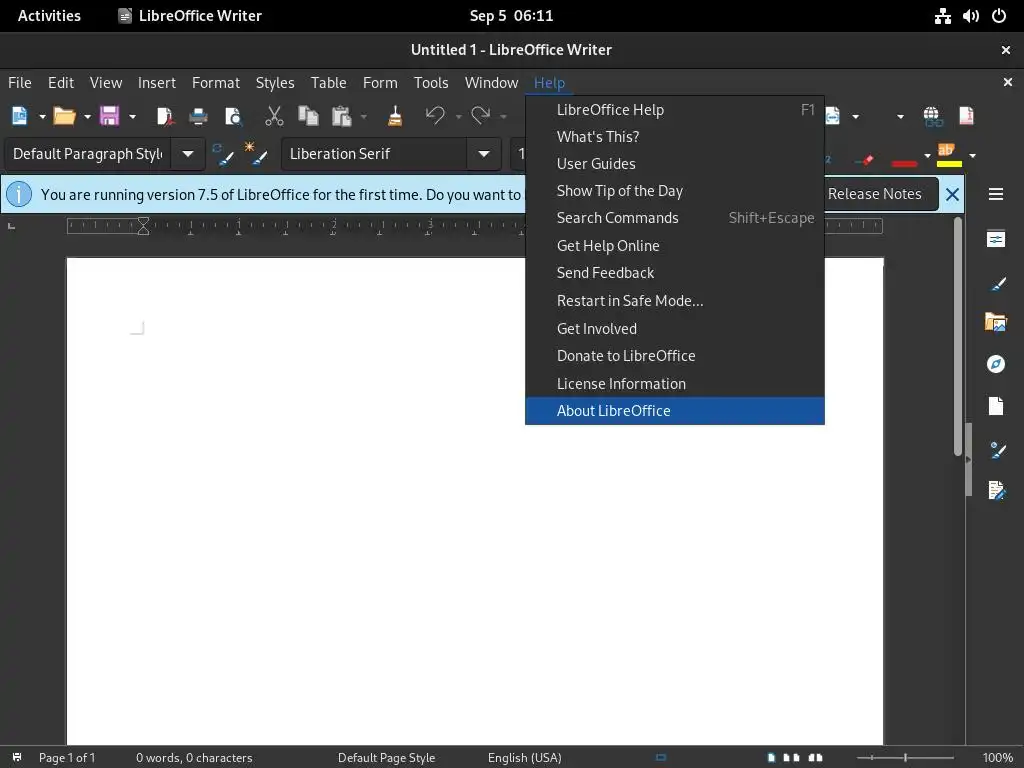This screenshot has width=1024, height=768.
Task: Click the Font Name input field
Action: 376,154
